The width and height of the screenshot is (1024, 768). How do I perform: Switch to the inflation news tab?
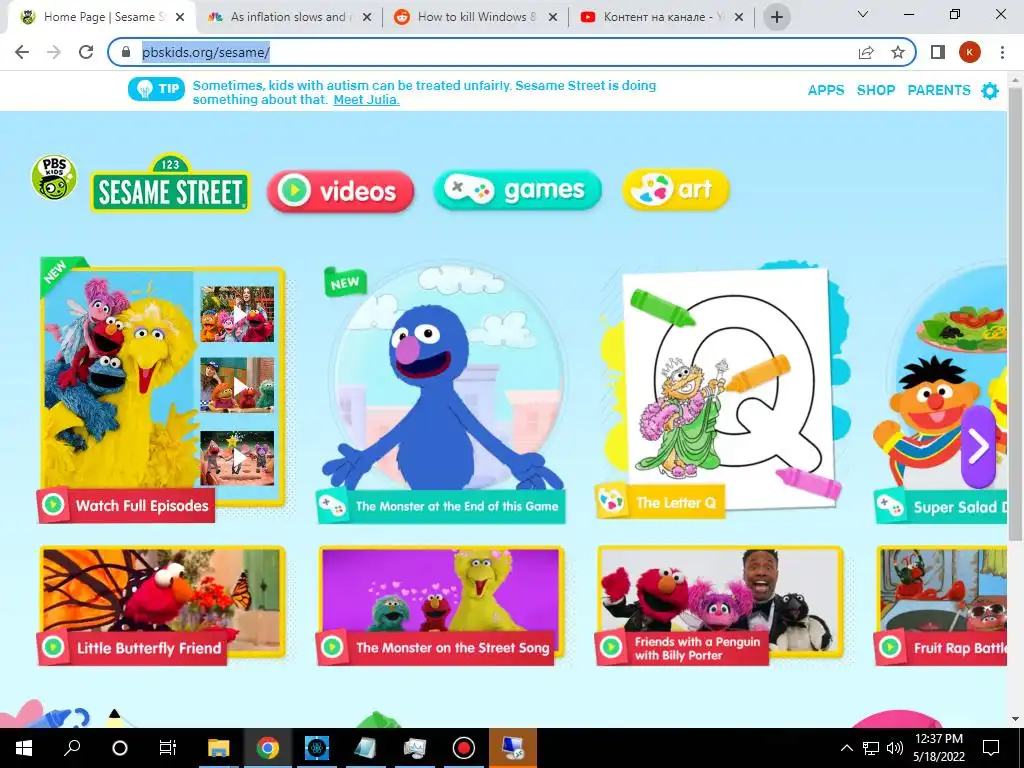[x=289, y=17]
